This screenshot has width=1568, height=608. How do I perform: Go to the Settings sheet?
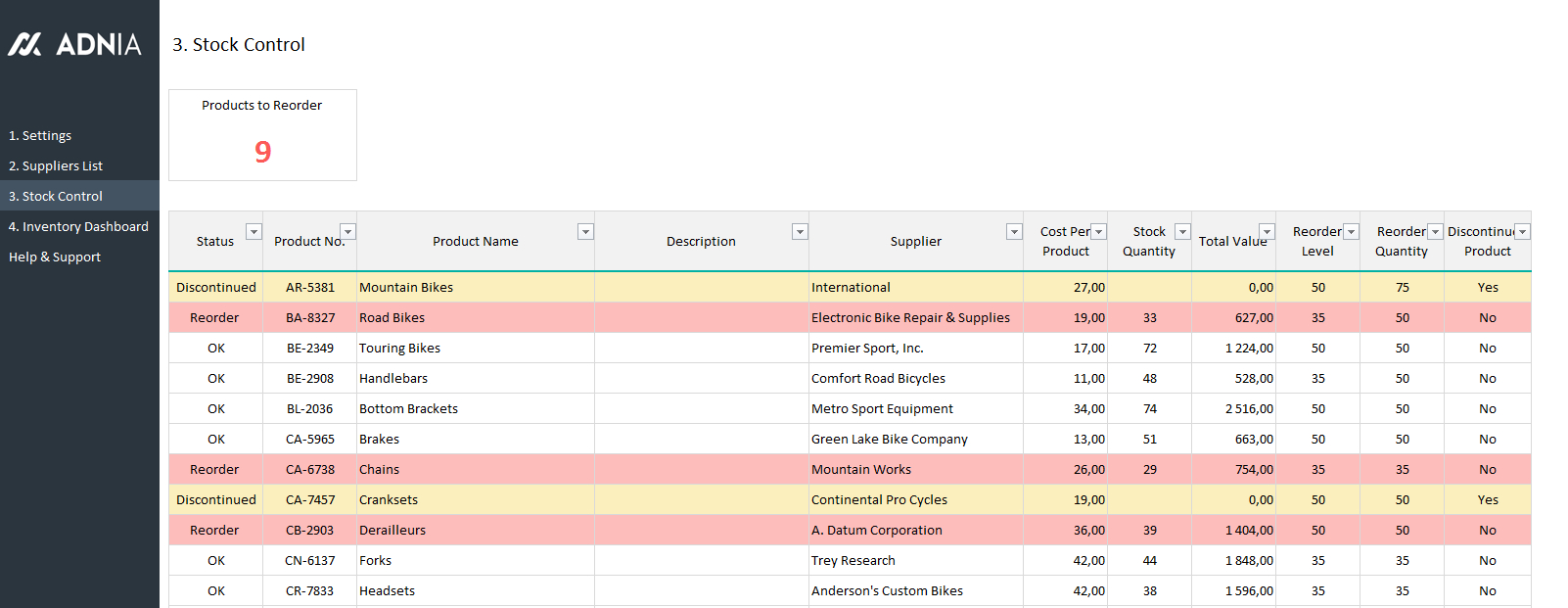coord(40,136)
